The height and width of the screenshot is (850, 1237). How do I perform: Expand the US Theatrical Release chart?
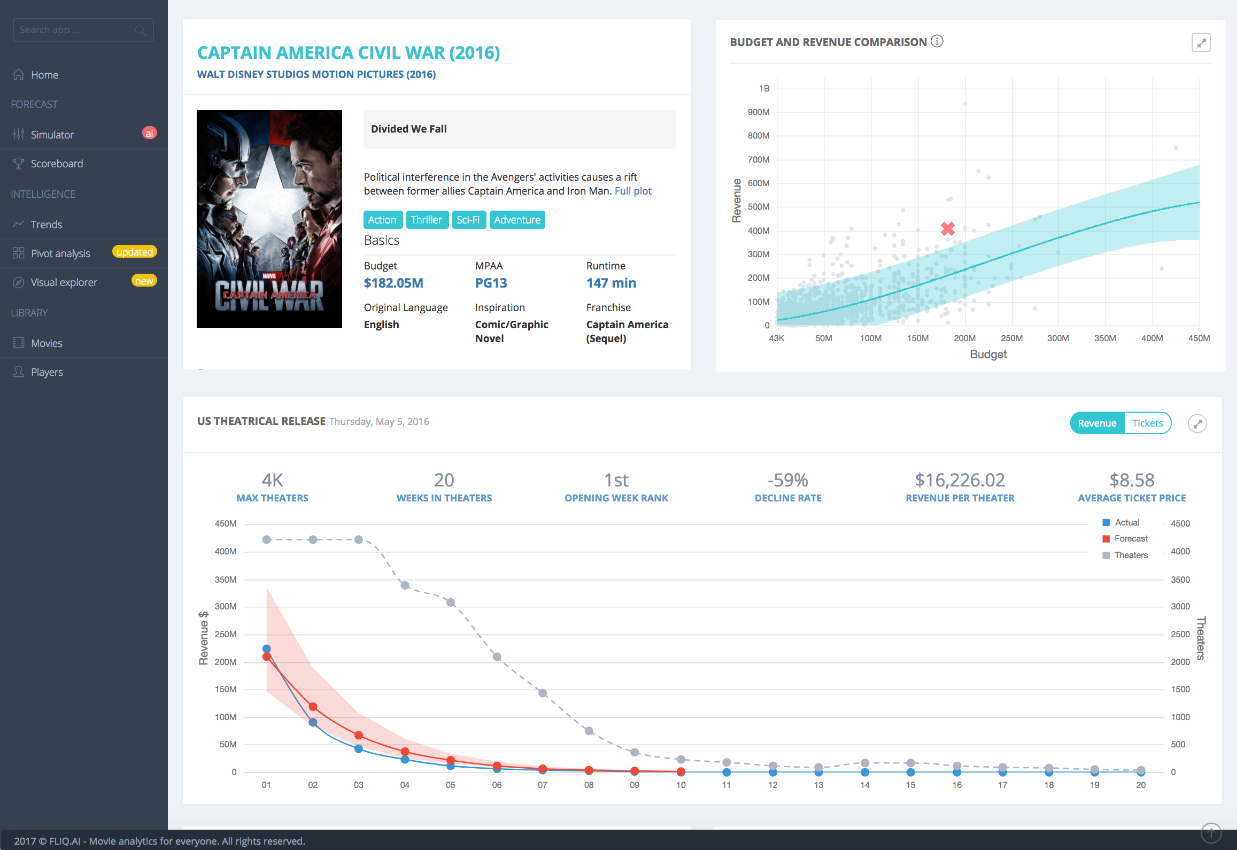tap(1197, 423)
